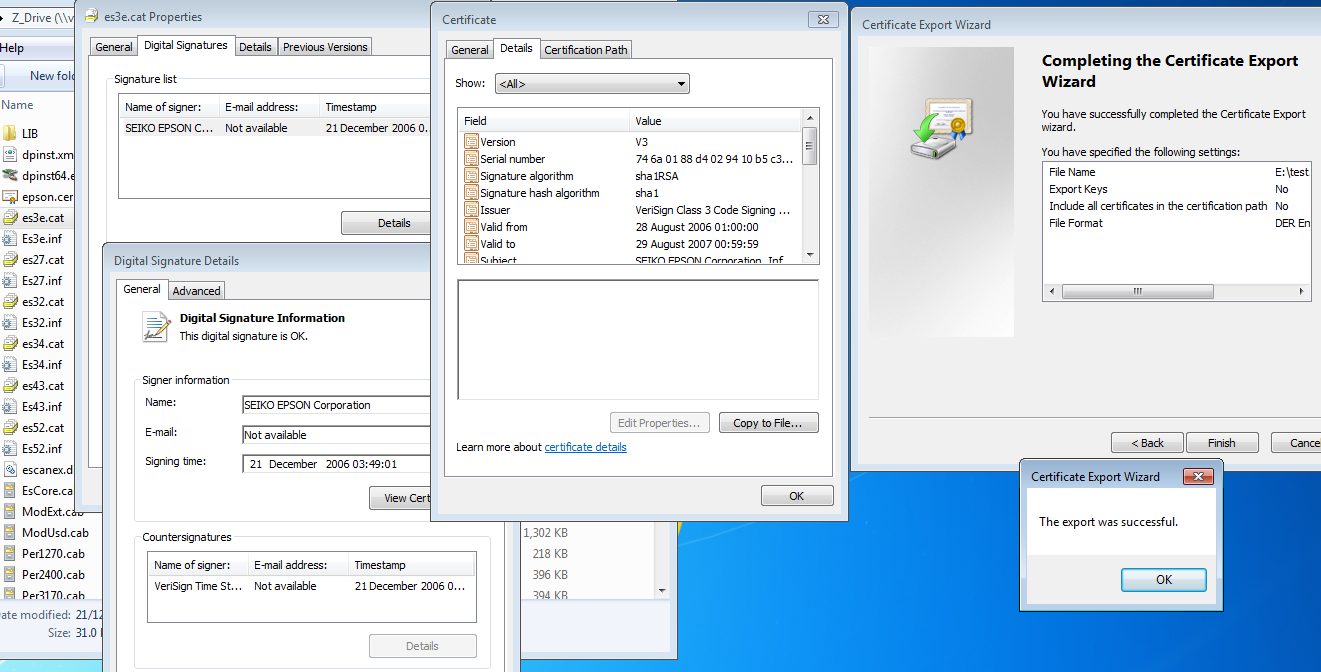Open the Previous Versions tab
1321x672 pixels.
(x=325, y=47)
